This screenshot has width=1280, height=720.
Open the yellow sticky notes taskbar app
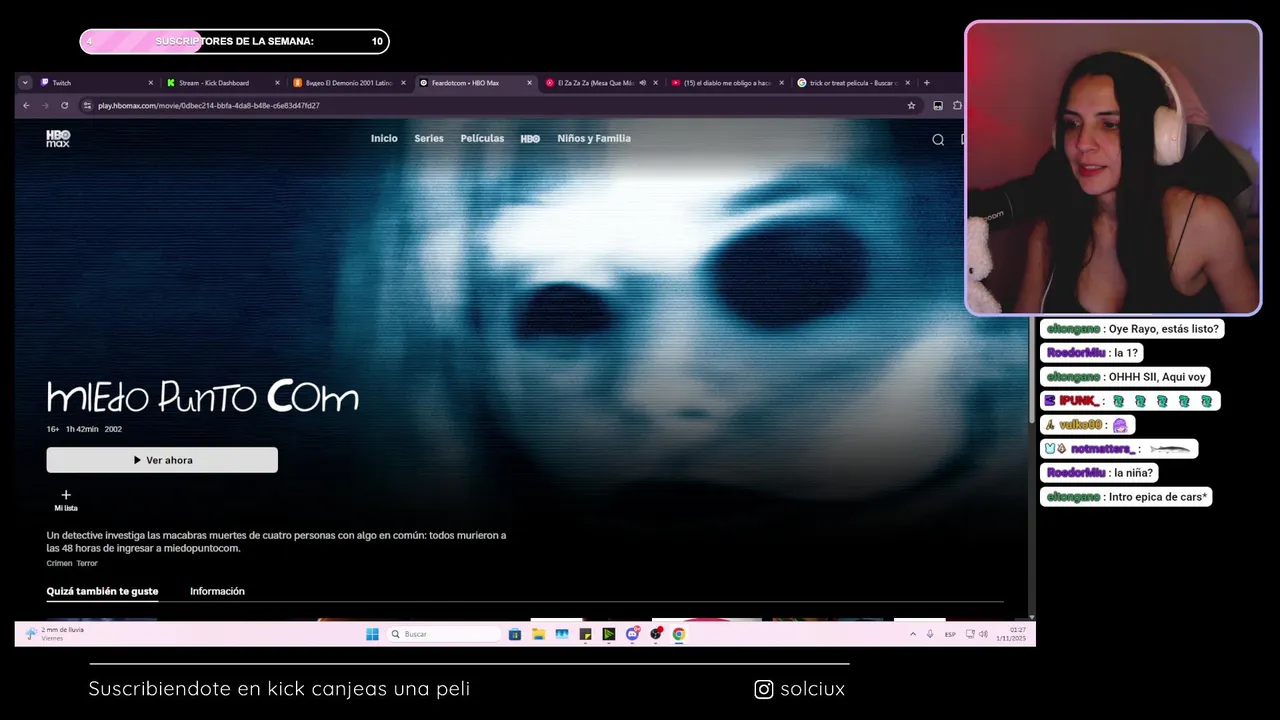click(585, 634)
